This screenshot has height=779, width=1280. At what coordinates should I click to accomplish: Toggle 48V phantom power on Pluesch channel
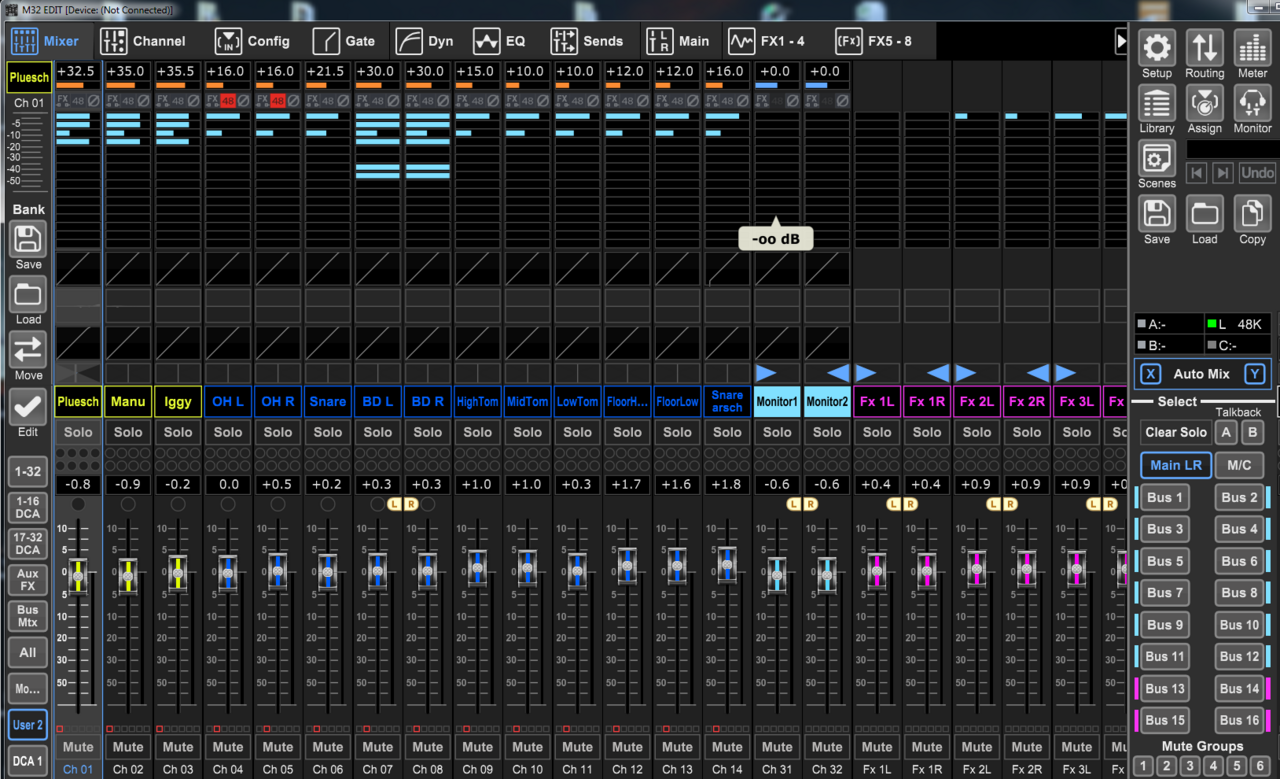(78, 100)
